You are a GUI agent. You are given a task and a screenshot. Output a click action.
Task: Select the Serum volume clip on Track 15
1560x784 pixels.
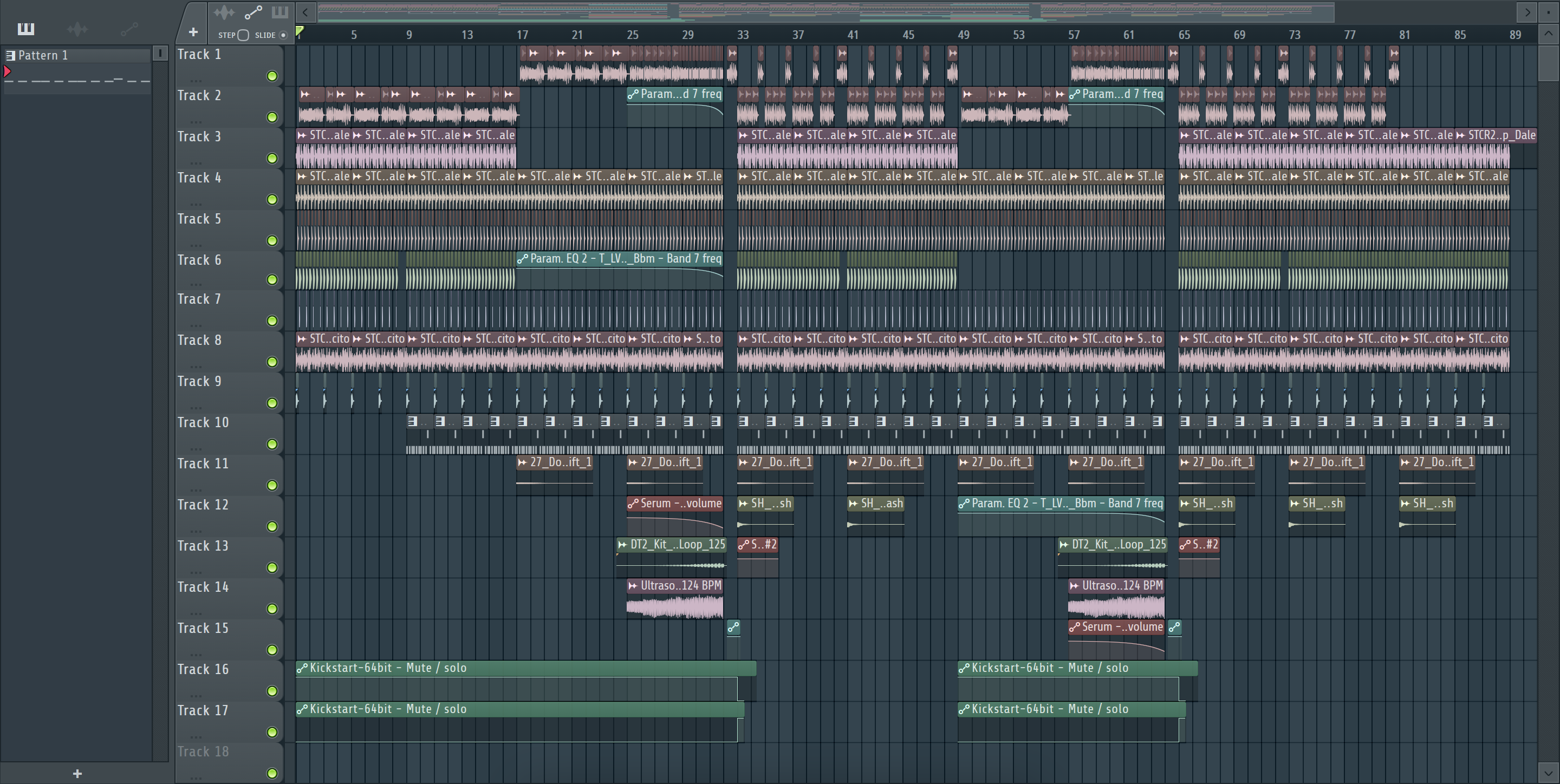pyautogui.click(x=1116, y=639)
